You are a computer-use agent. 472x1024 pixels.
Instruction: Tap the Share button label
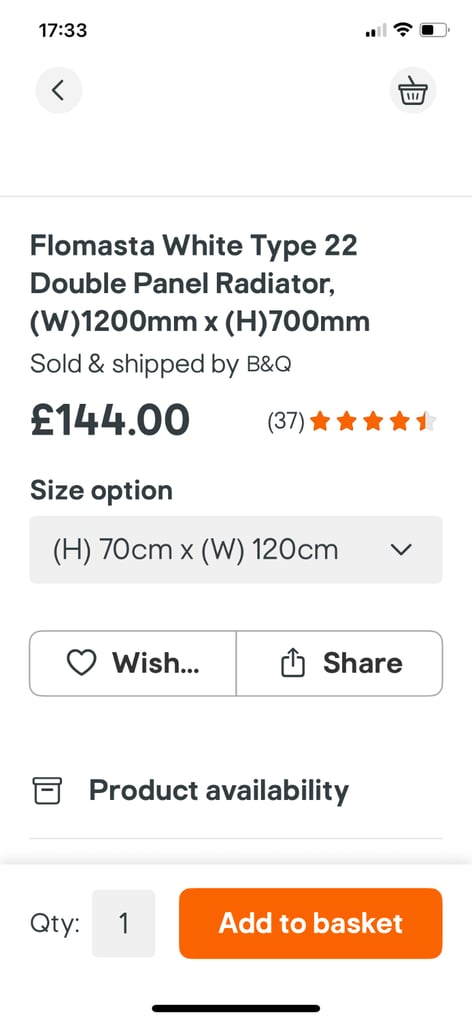coord(363,663)
